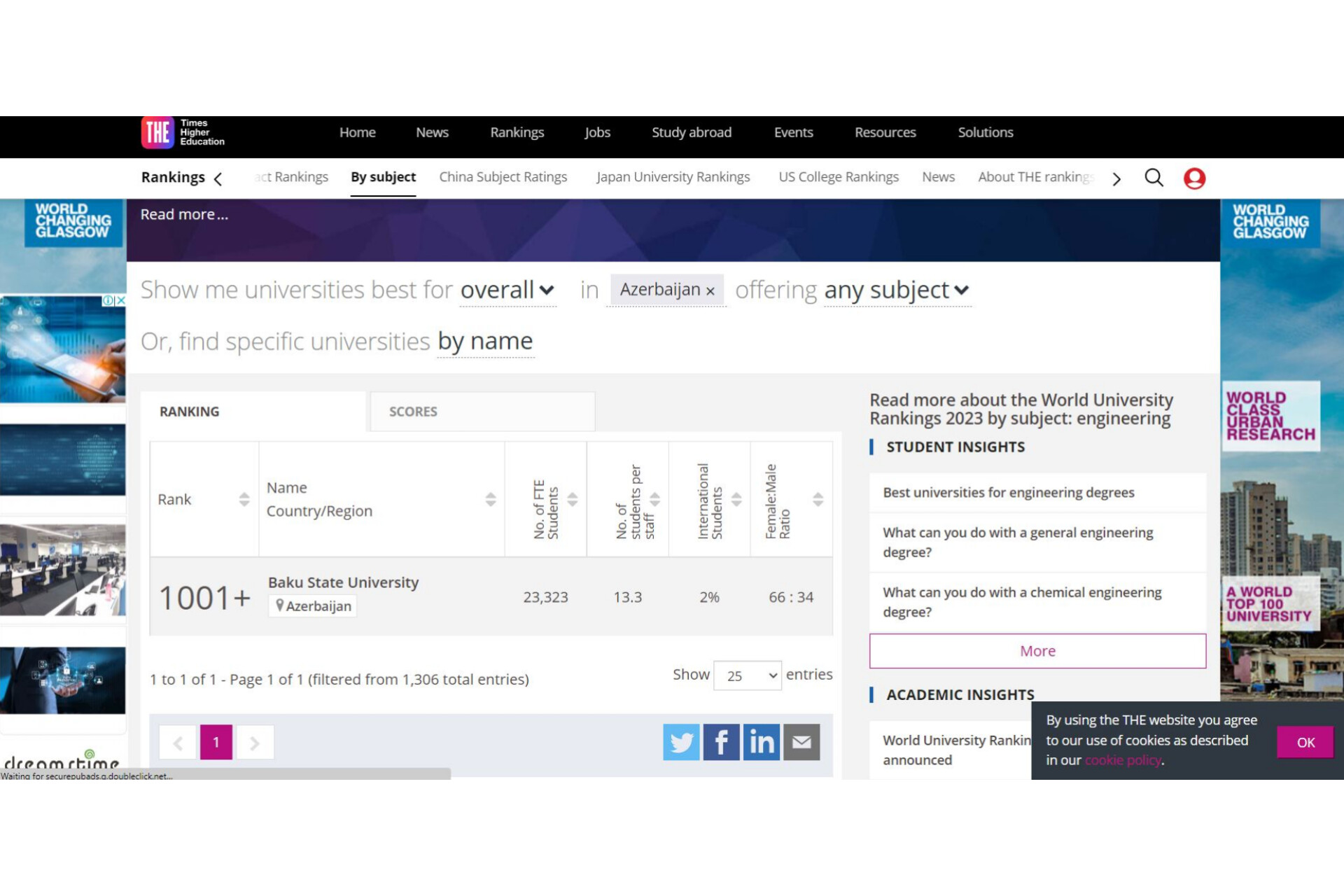Open Rankings in the top menu
Viewport: 1344px width, 896px height.
[517, 132]
